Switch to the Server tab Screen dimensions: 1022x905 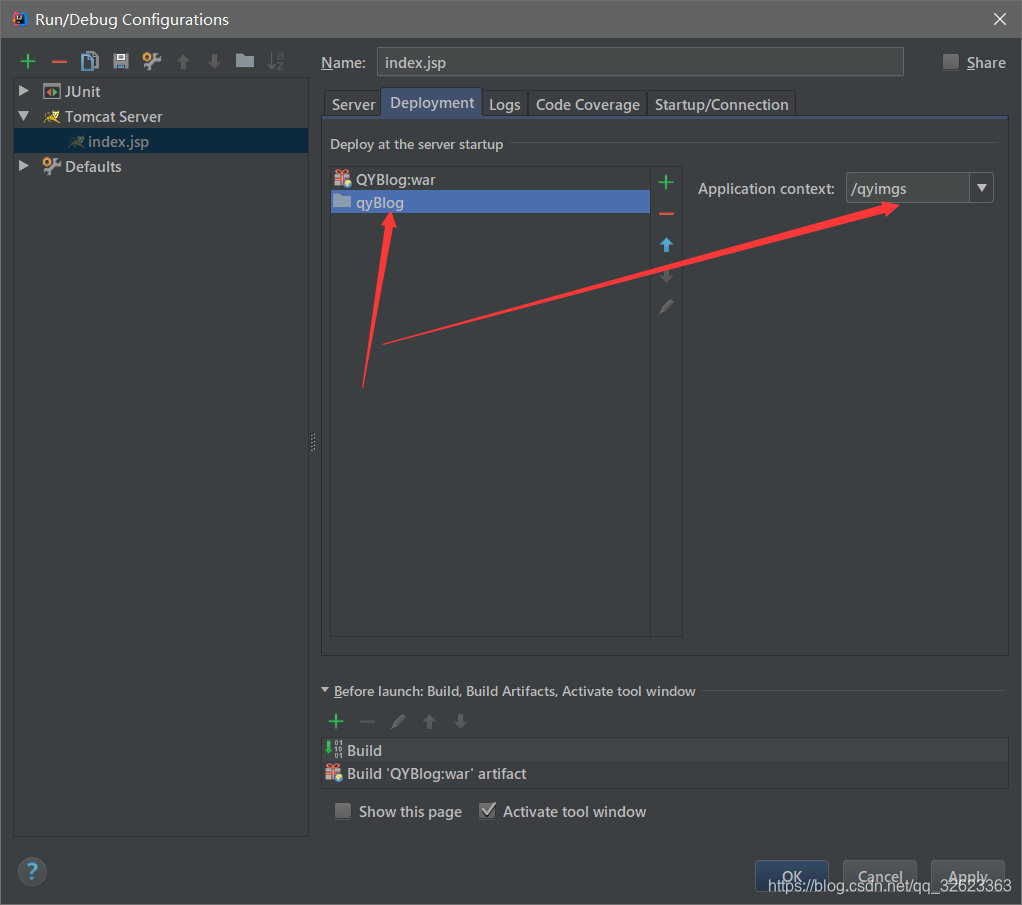(x=353, y=104)
